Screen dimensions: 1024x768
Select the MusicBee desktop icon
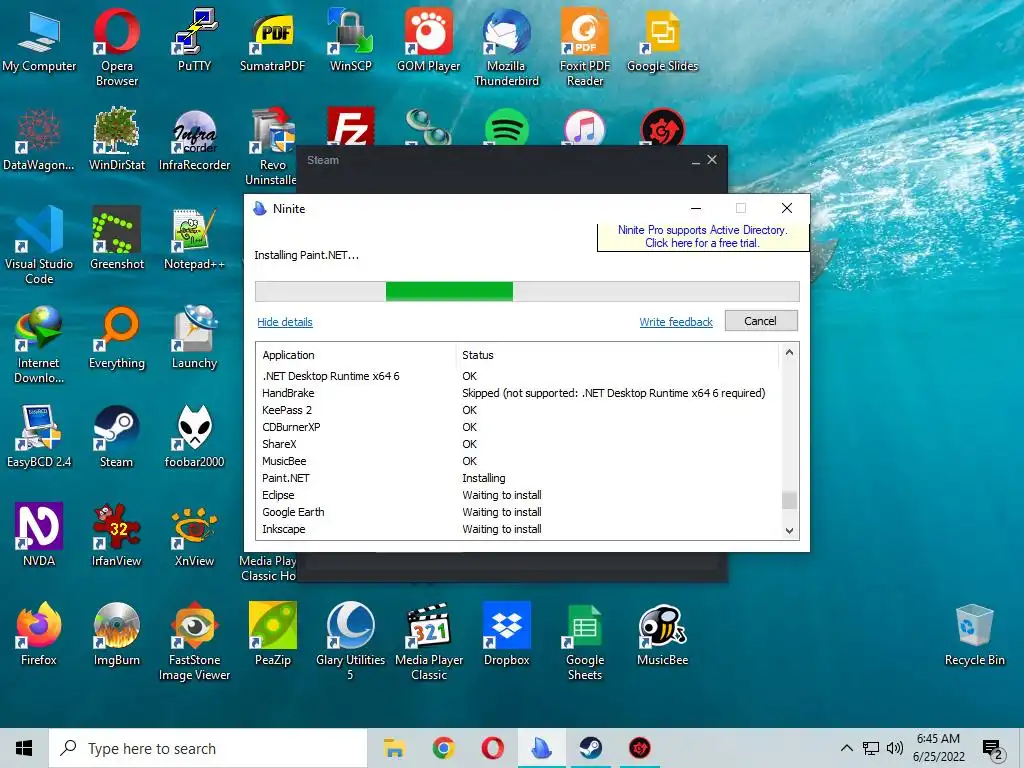(x=662, y=635)
